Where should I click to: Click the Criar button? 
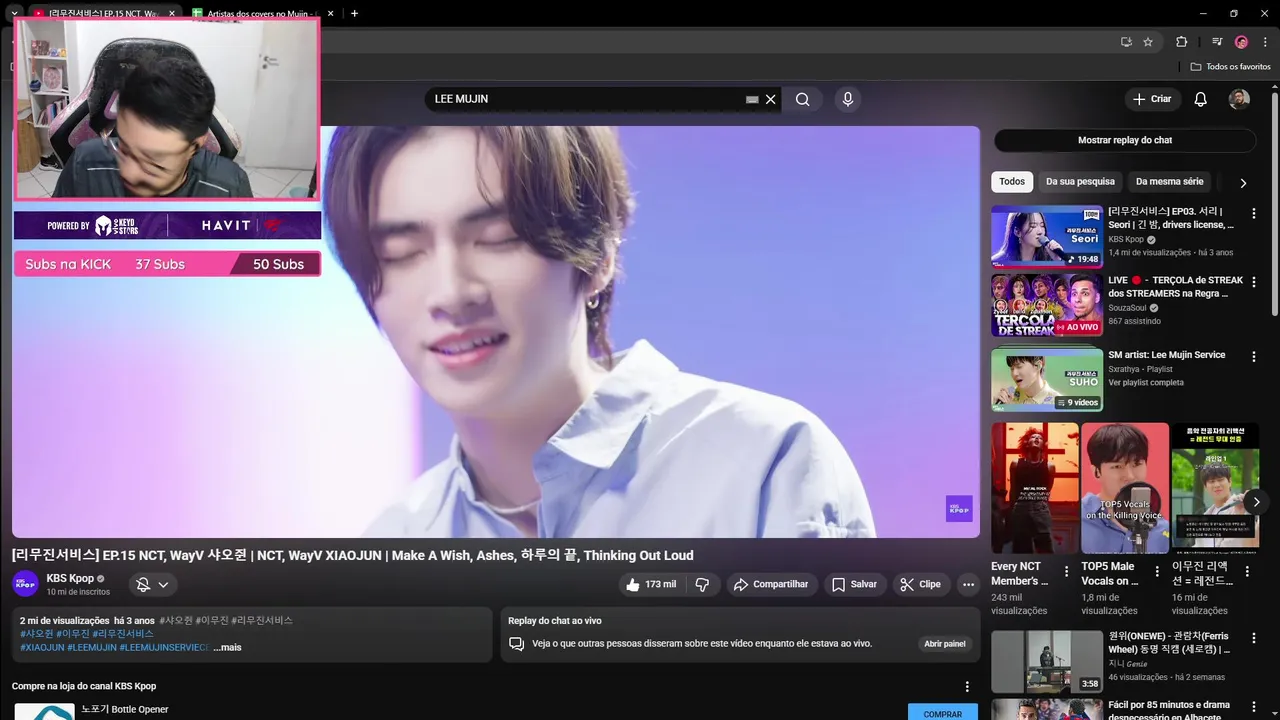tap(1151, 99)
